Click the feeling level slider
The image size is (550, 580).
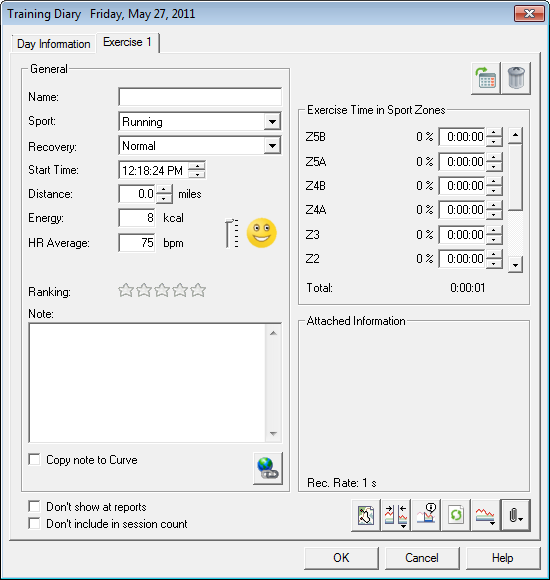[x=232, y=233]
